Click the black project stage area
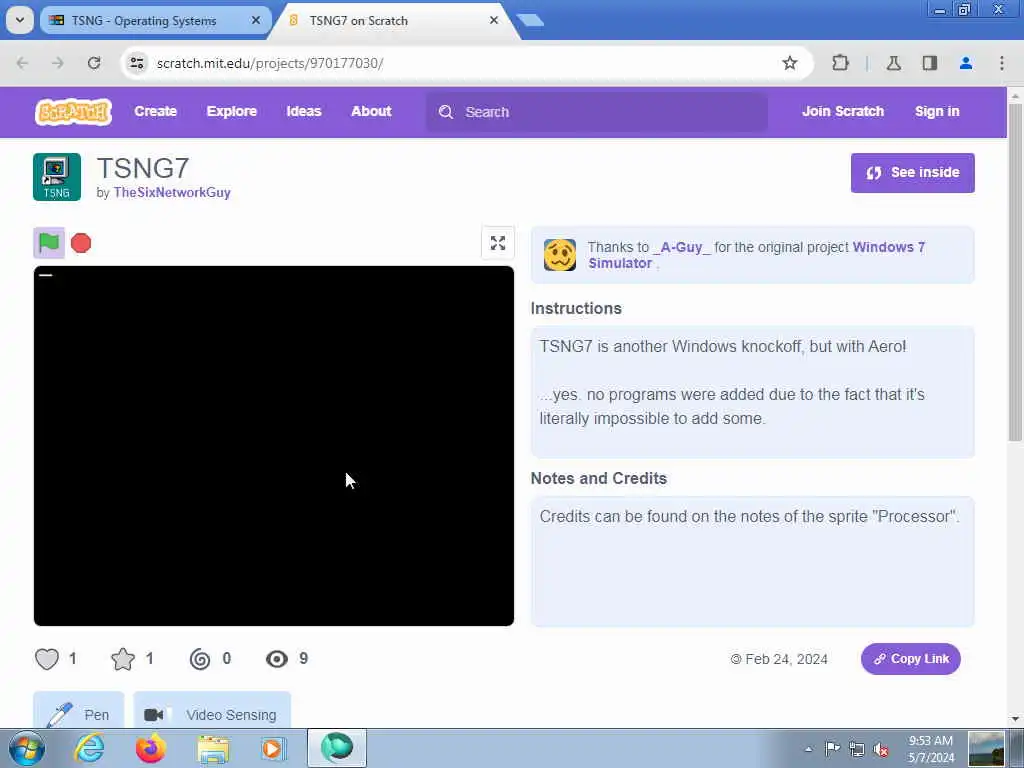Viewport: 1024px width, 768px height. pyautogui.click(x=274, y=446)
